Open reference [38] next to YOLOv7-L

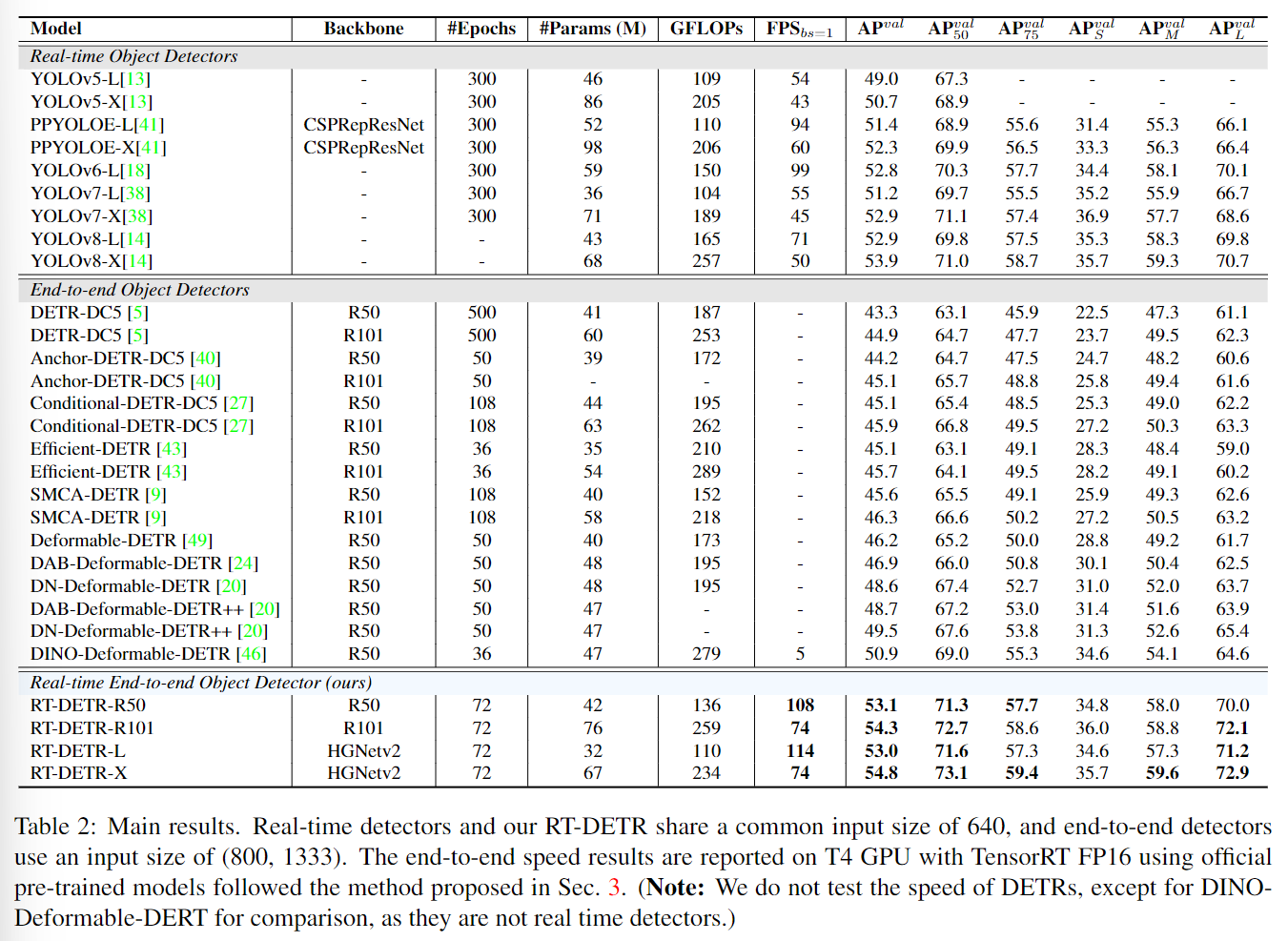pyautogui.click(x=136, y=194)
